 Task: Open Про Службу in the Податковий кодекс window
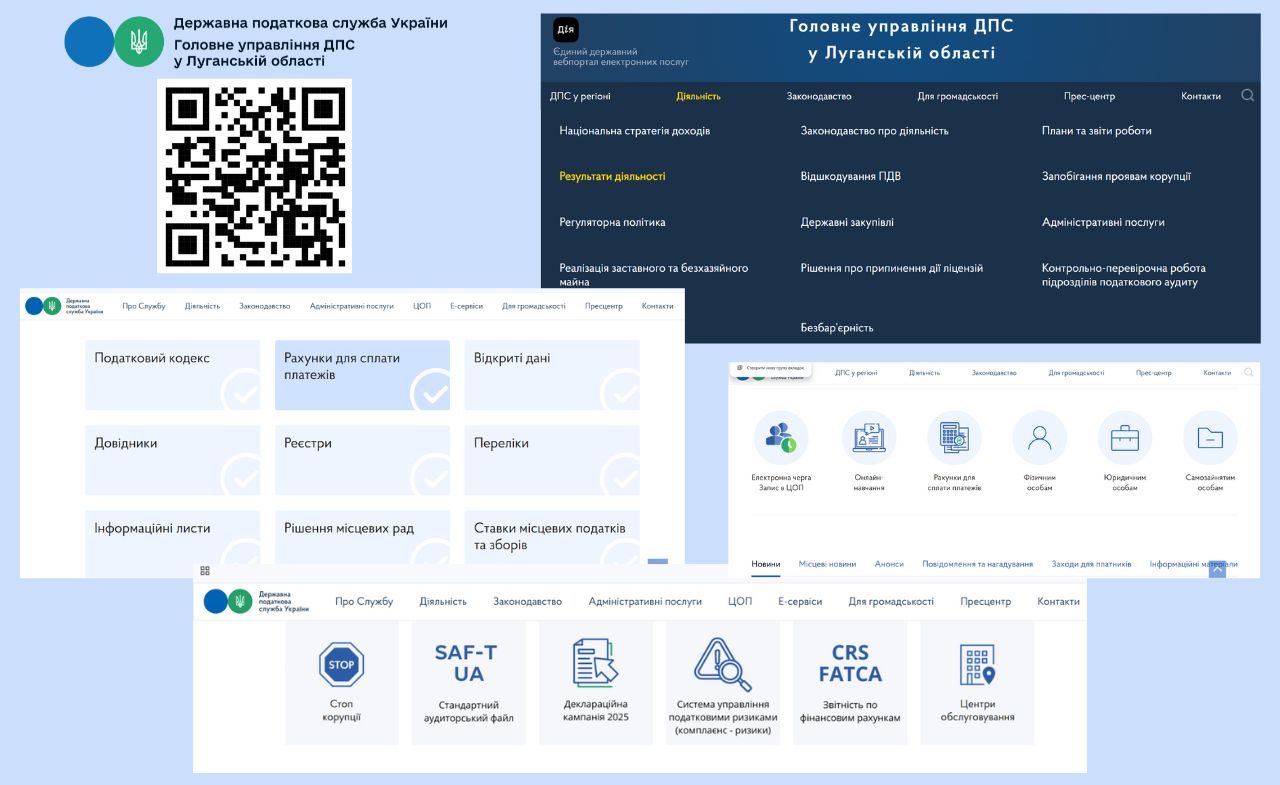(144, 306)
